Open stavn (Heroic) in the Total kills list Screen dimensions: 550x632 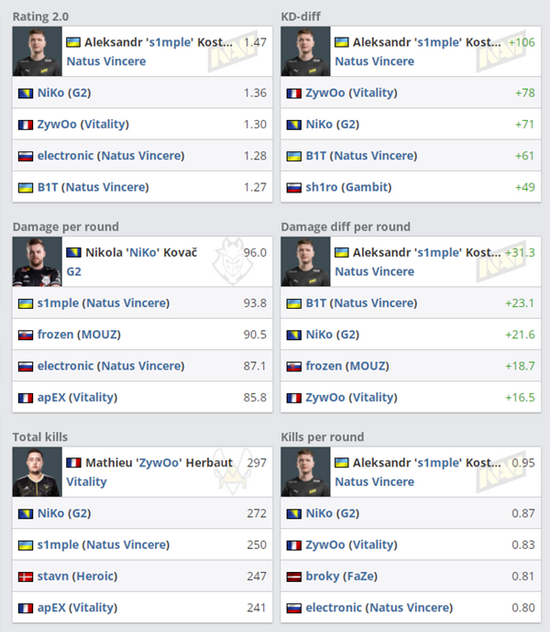(77, 576)
